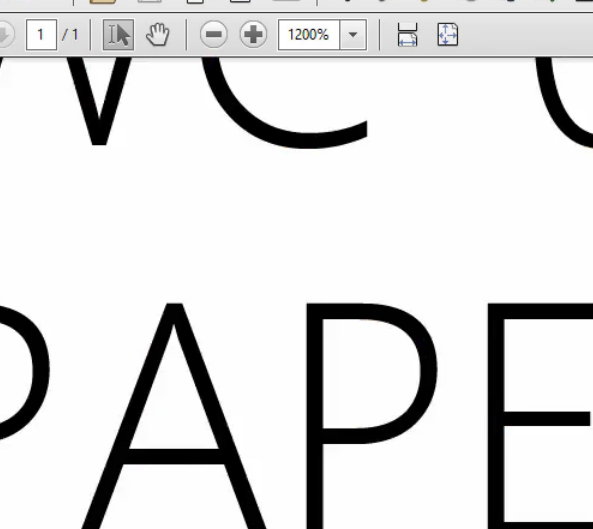Image resolution: width=593 pixels, height=529 pixels.
Task: Click the letter V in the upper line
Action: pos(99,101)
